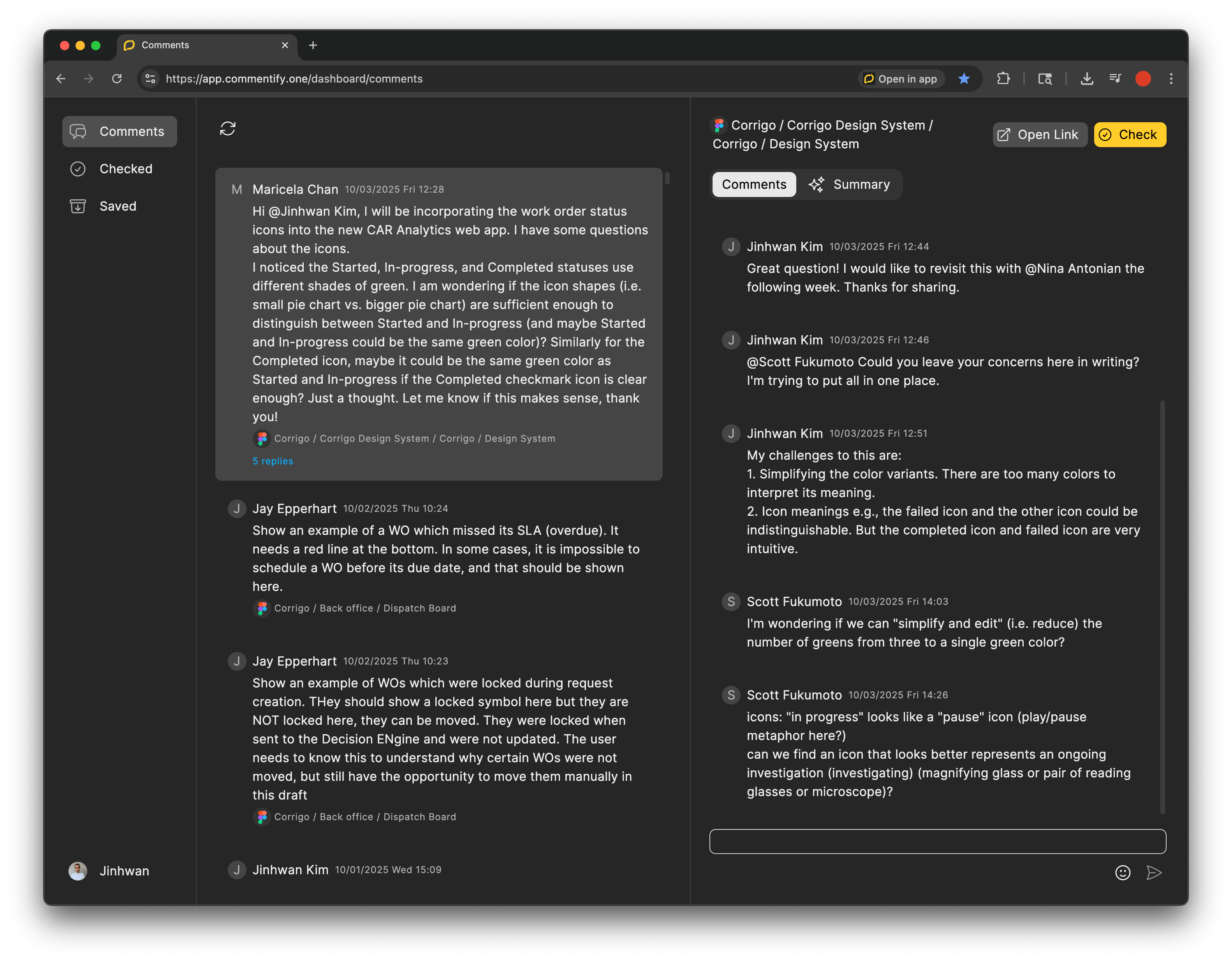Screen dimensions: 1232x963
Task: Open the extensions puzzle icon
Action: (1003, 79)
